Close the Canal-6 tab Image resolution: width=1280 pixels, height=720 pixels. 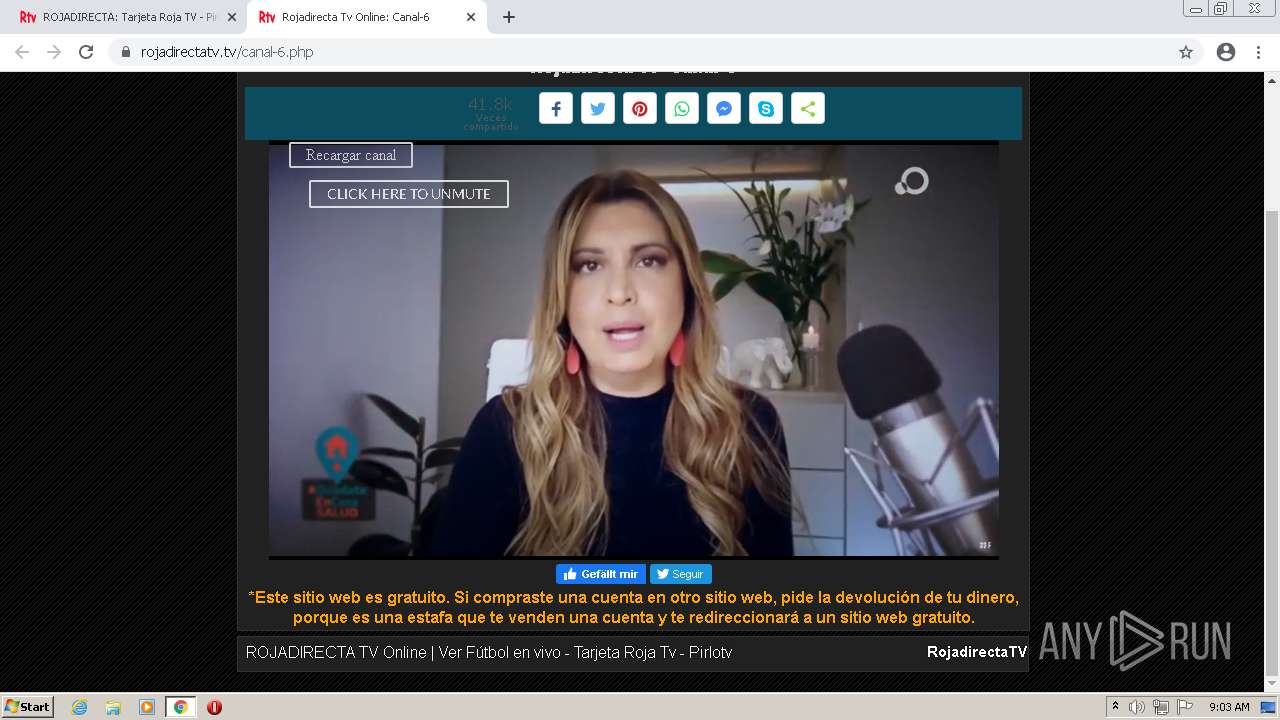pyautogui.click(x=470, y=17)
